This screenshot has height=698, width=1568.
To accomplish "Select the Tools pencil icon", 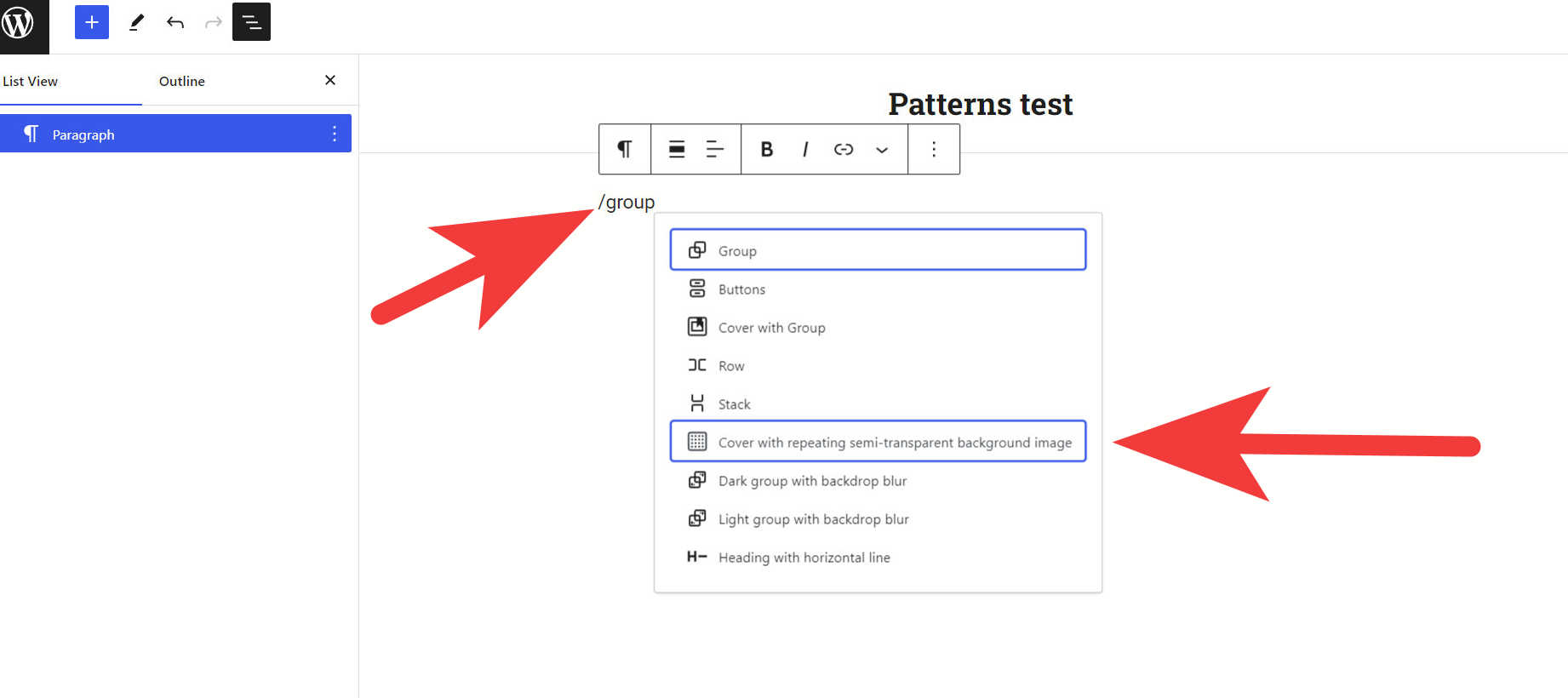I will tap(136, 22).
